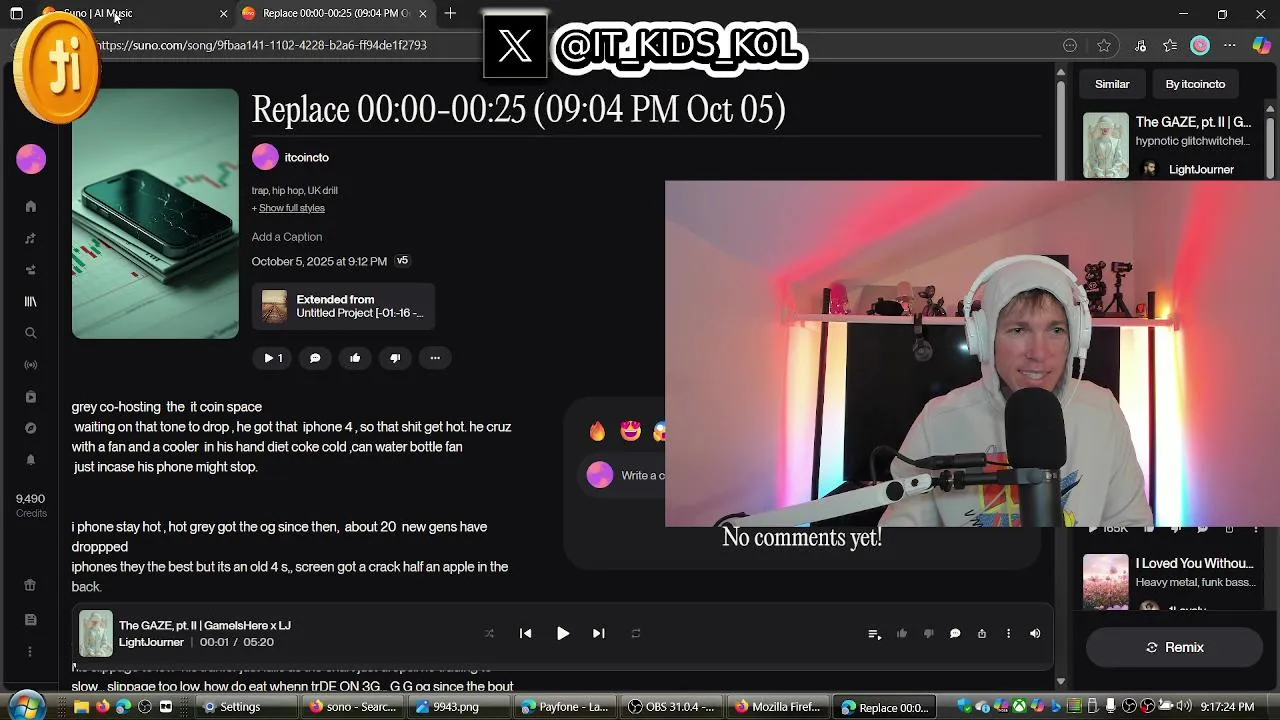Screen dimensions: 1280x720
Task: Switch to the OBS 31.0.4 taskbar window
Action: (671, 707)
